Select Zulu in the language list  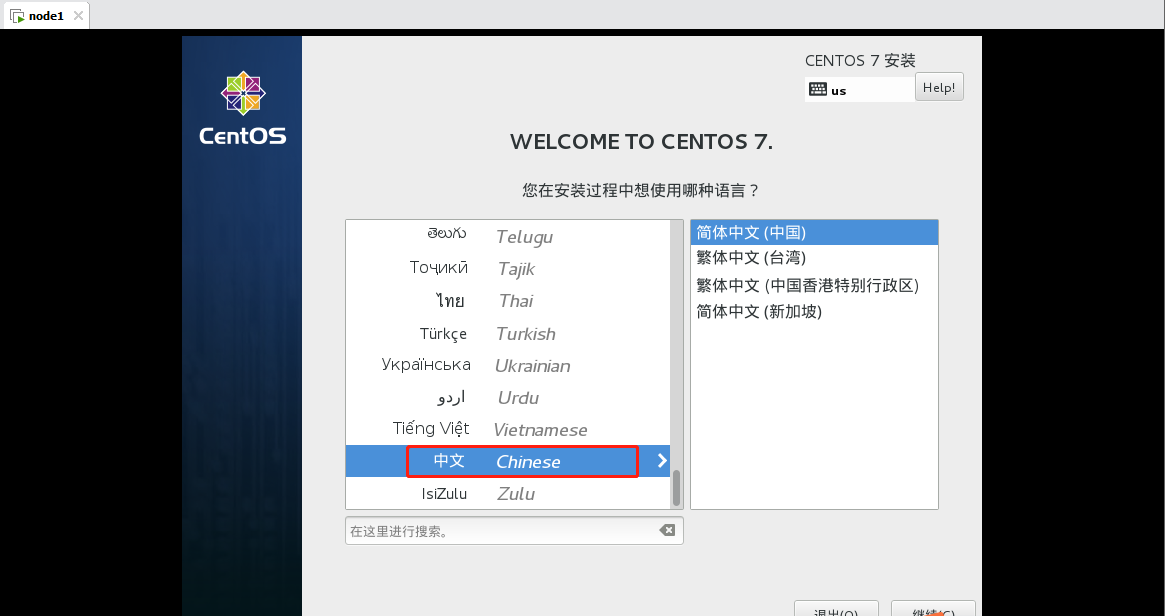click(507, 493)
